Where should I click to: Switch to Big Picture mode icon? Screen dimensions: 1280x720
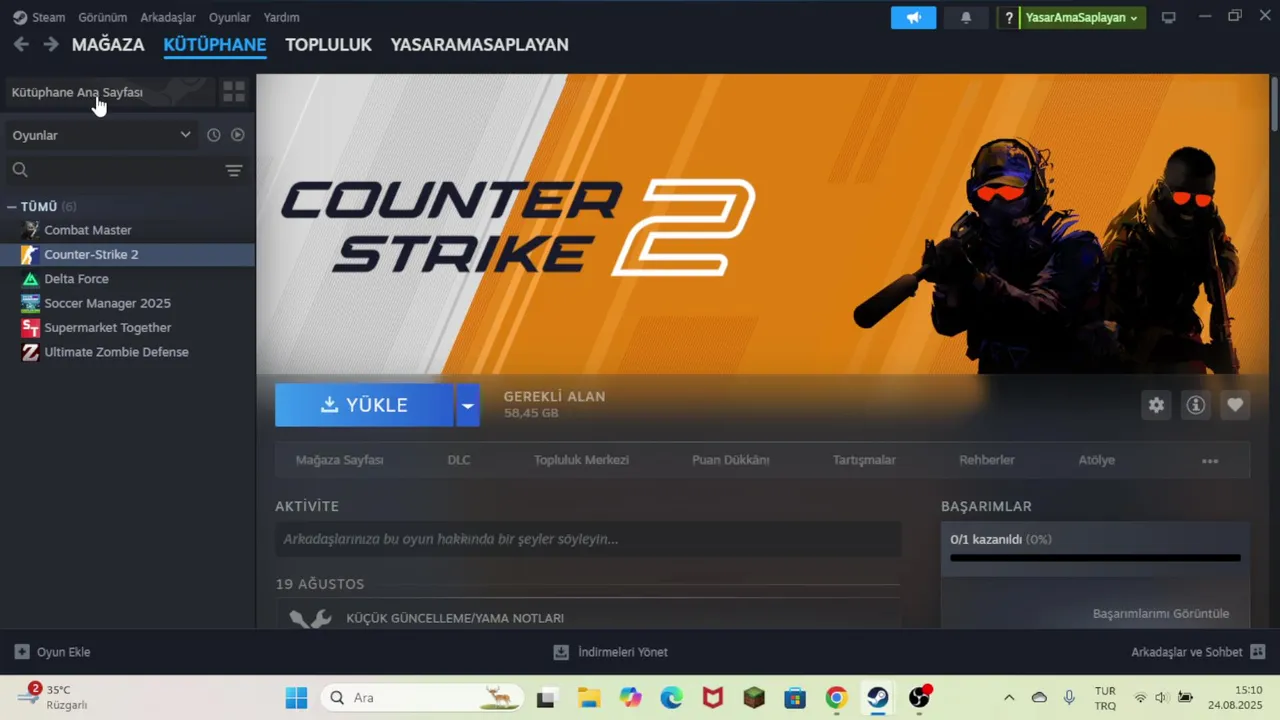(1168, 17)
